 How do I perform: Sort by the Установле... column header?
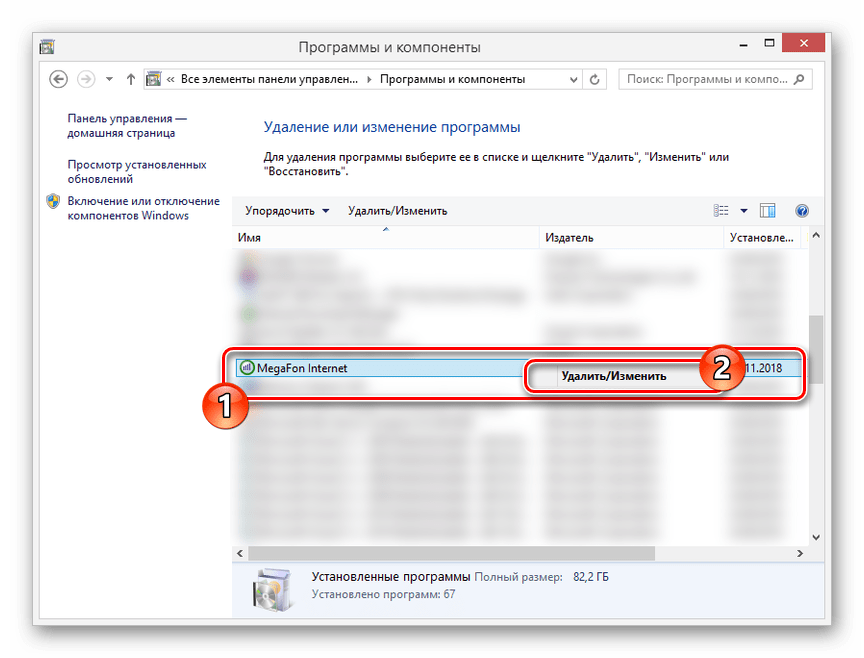762,238
